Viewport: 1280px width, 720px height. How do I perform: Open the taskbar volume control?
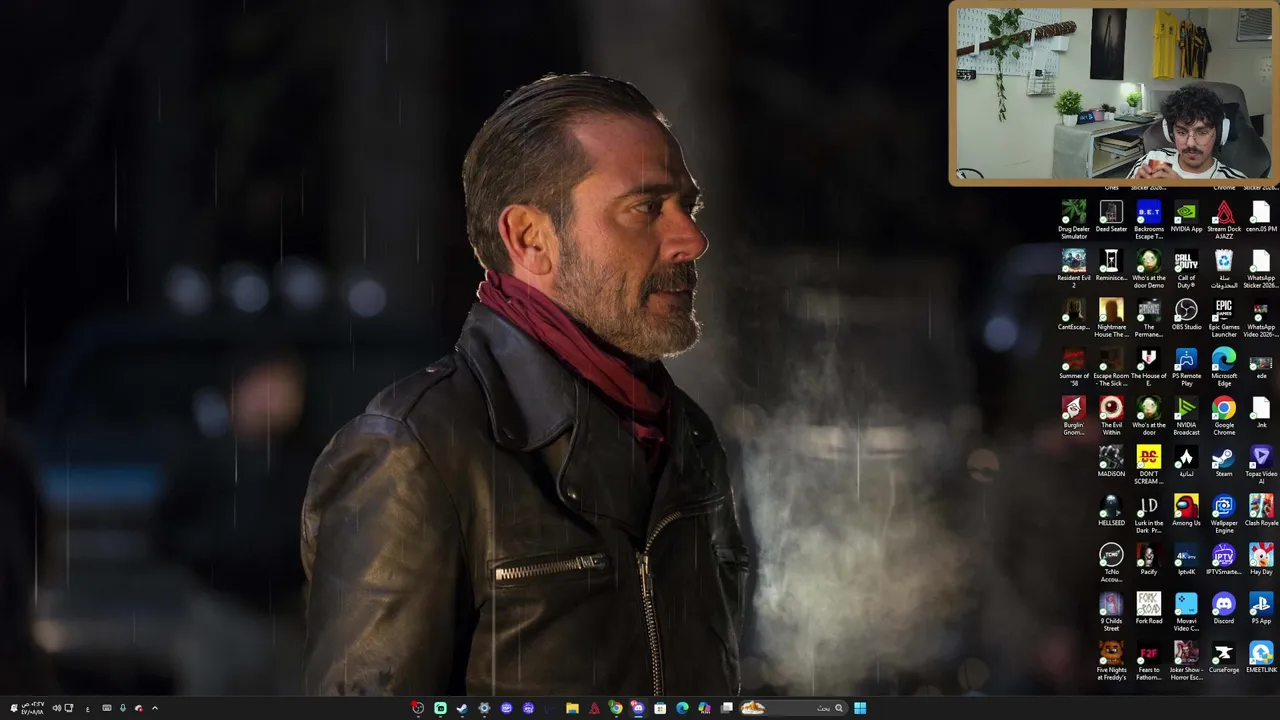56,708
